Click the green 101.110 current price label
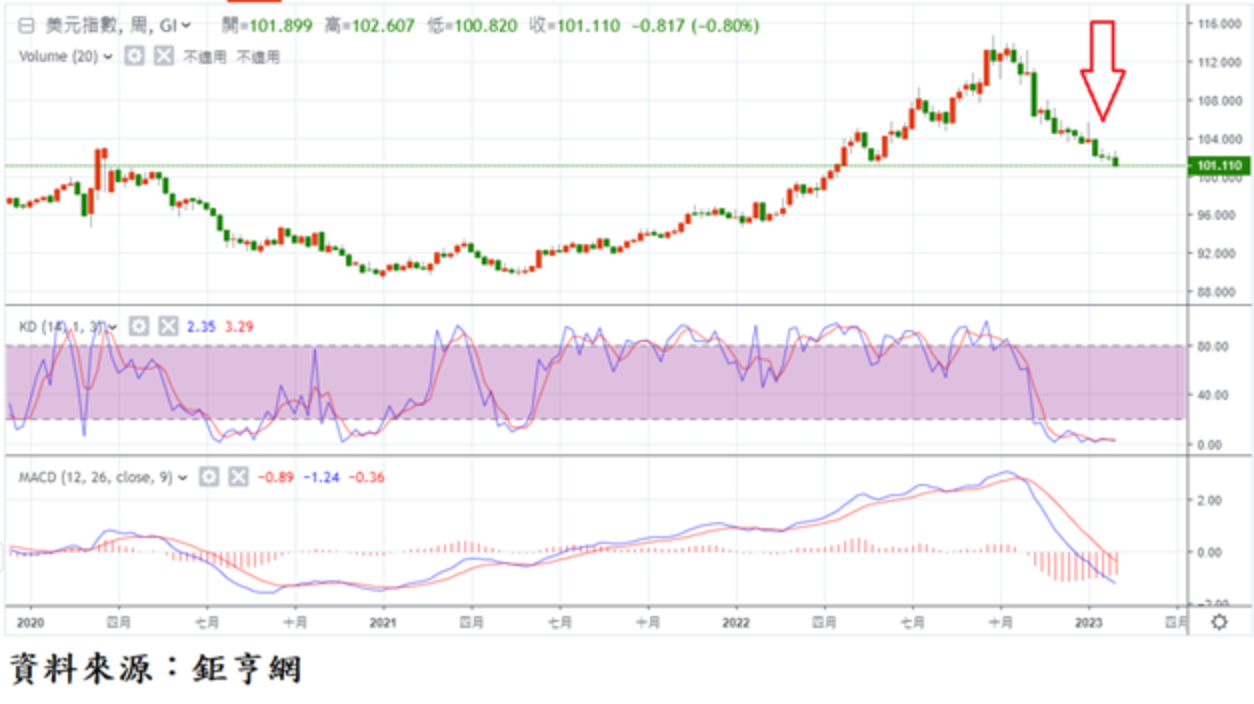Image resolution: width=1254 pixels, height=704 pixels. click(x=1219, y=166)
